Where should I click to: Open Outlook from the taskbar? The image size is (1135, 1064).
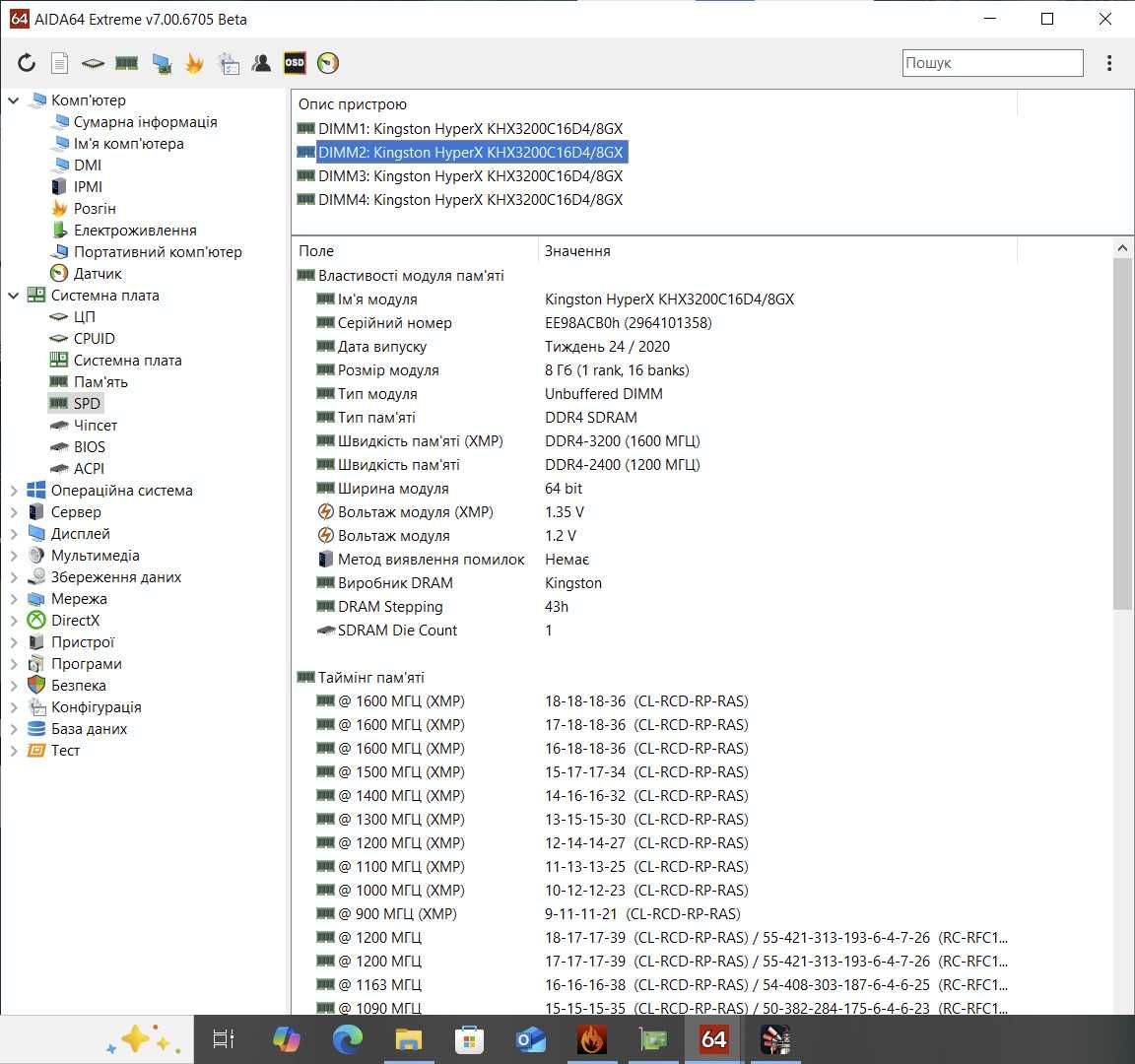531,1039
